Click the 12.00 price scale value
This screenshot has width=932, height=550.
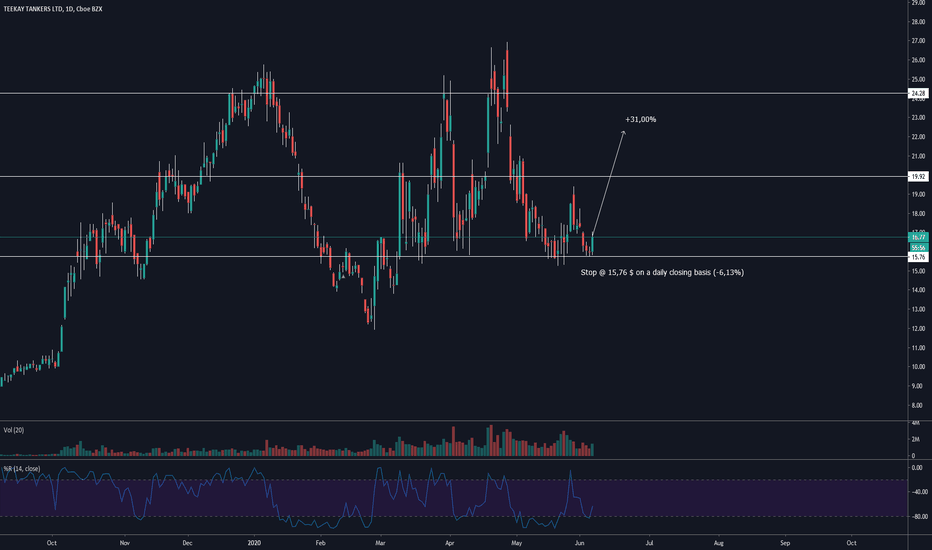pos(918,329)
